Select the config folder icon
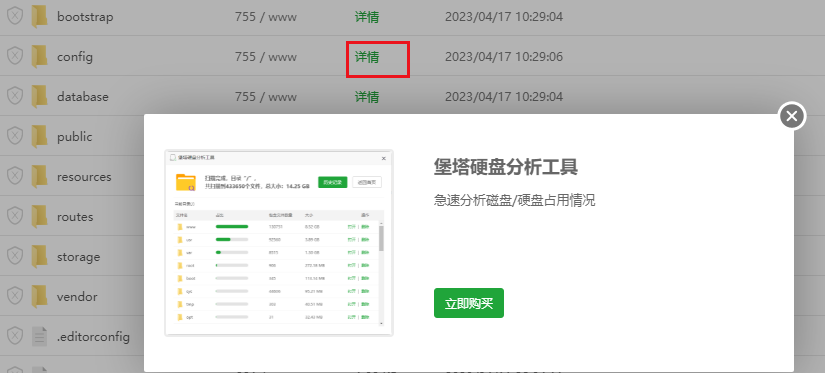This screenshot has height=373, width=825. [x=39, y=56]
